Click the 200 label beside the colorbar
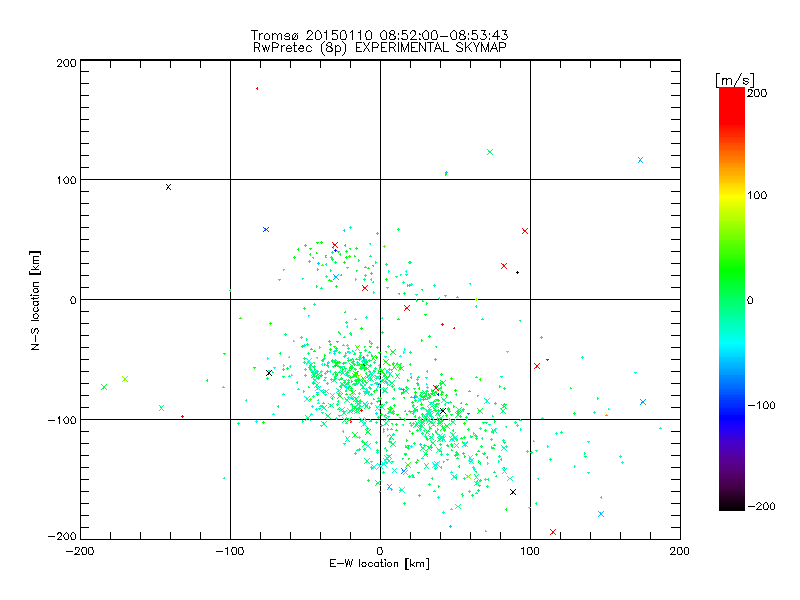The image size is (800, 600). coord(757,93)
